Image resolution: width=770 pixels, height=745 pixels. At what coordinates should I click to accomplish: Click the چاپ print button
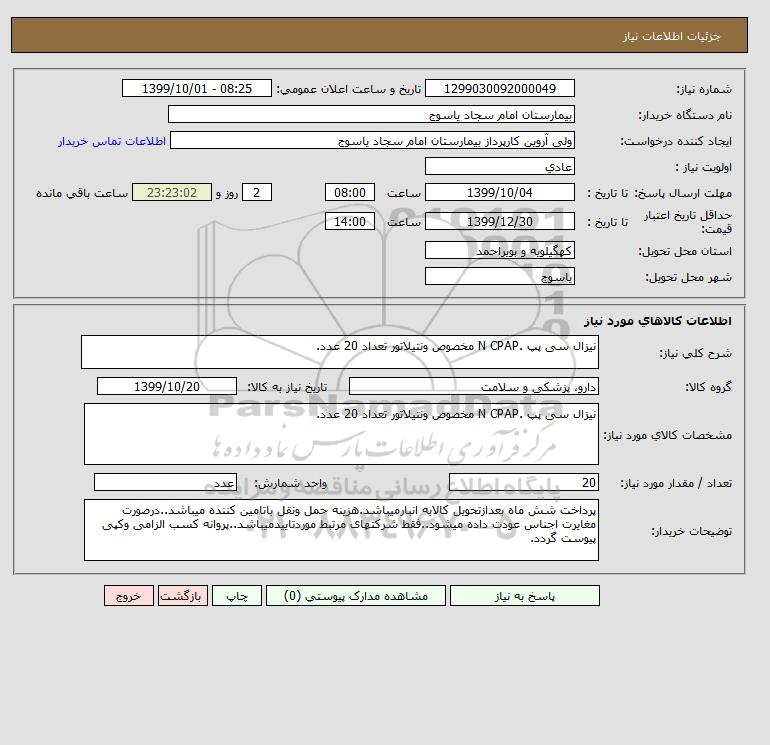click(x=237, y=596)
